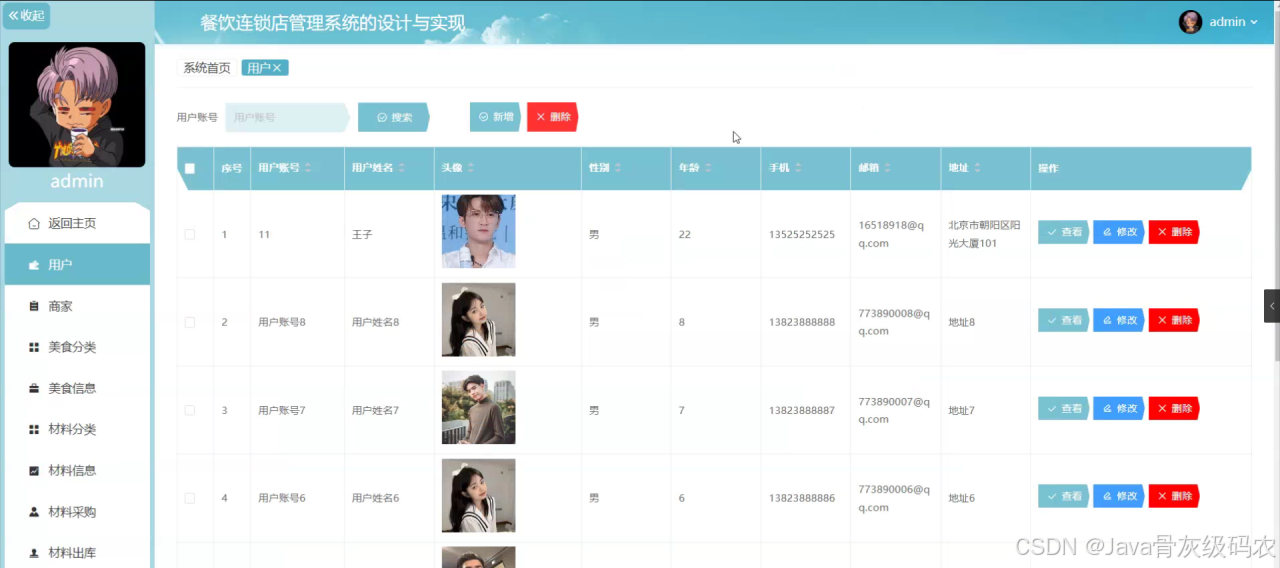
Task: Click icon beside 材料信息
Action: point(34,470)
